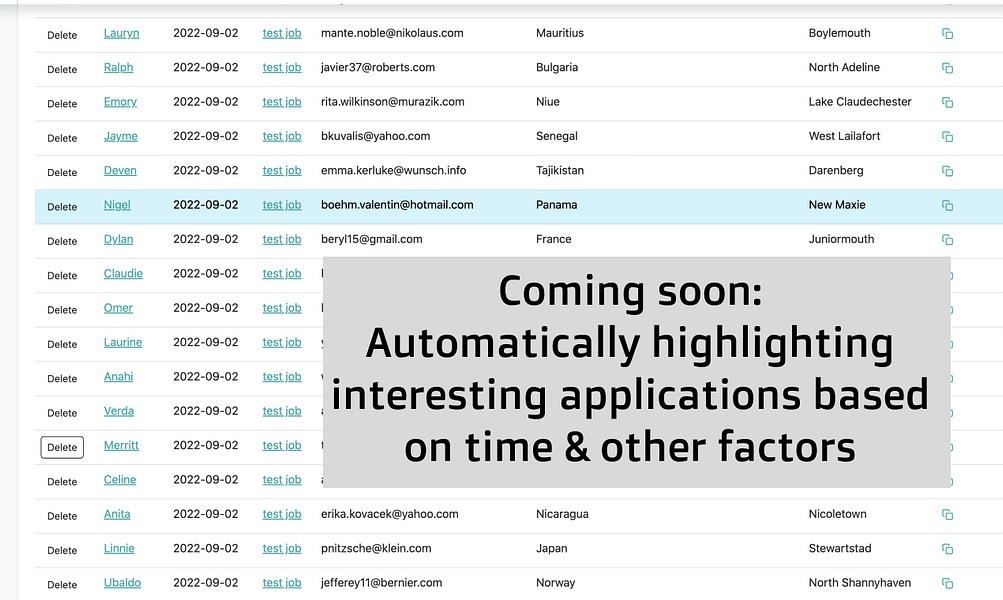The image size is (1003, 600).
Task: Copy Nigel's application row
Action: coord(947,205)
